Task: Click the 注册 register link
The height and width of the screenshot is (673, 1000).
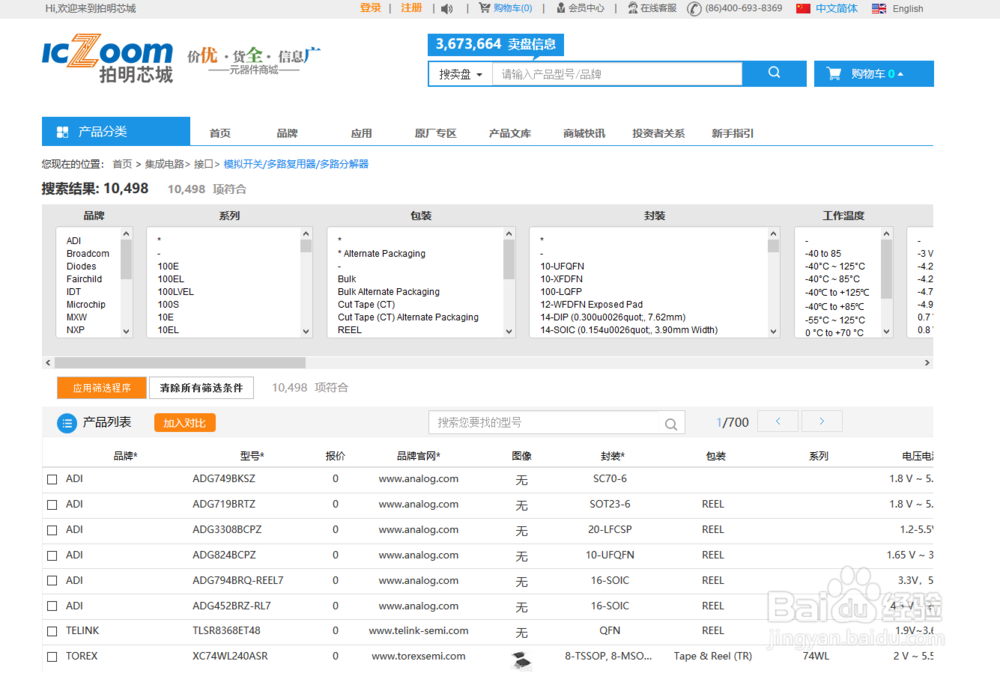Action: pos(411,8)
